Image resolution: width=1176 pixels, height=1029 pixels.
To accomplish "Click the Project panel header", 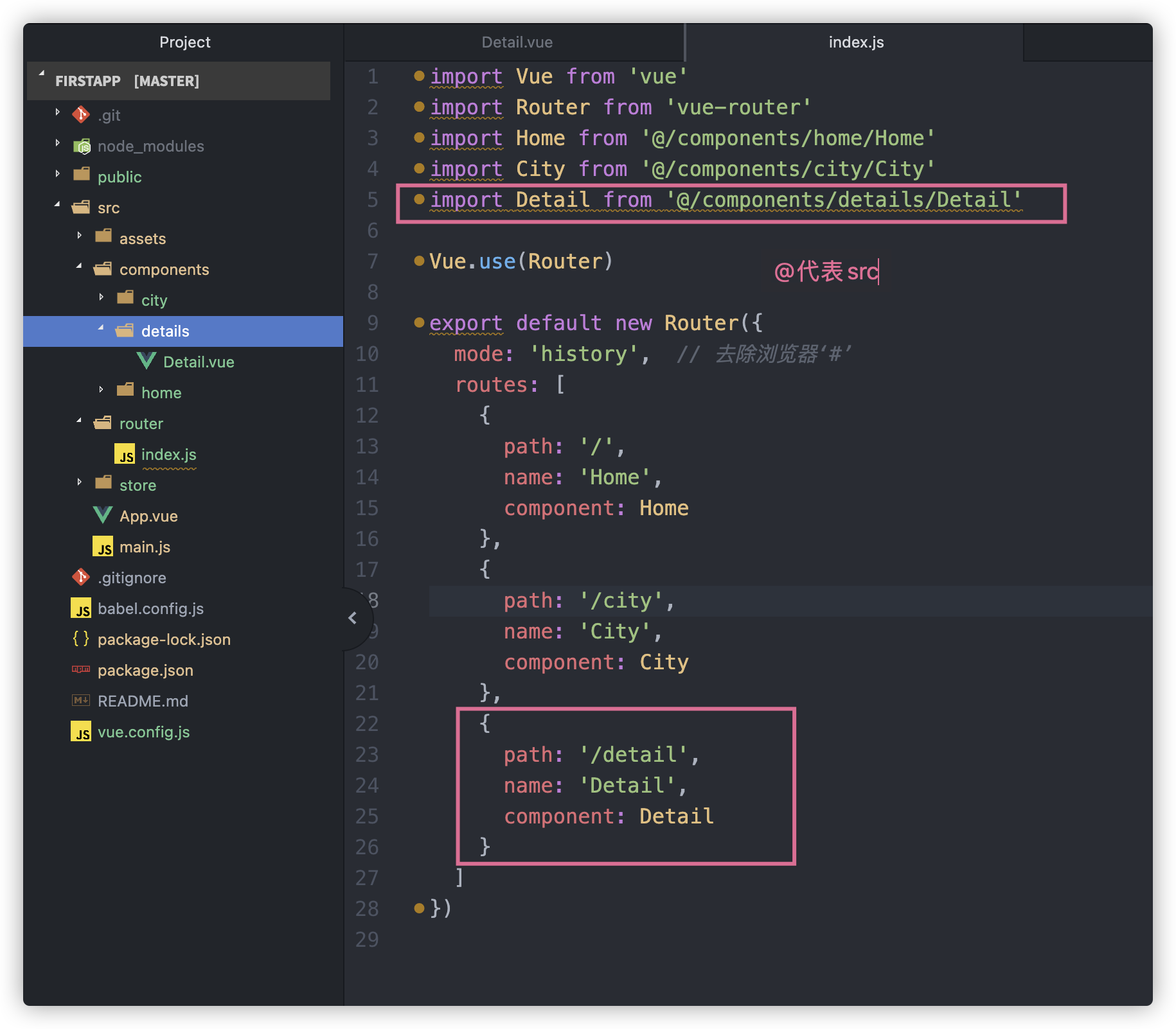I will (184, 42).
